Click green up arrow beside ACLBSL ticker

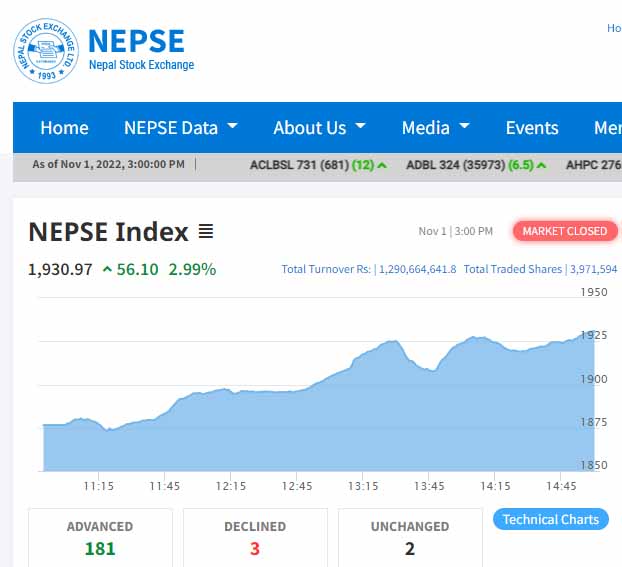click(382, 165)
